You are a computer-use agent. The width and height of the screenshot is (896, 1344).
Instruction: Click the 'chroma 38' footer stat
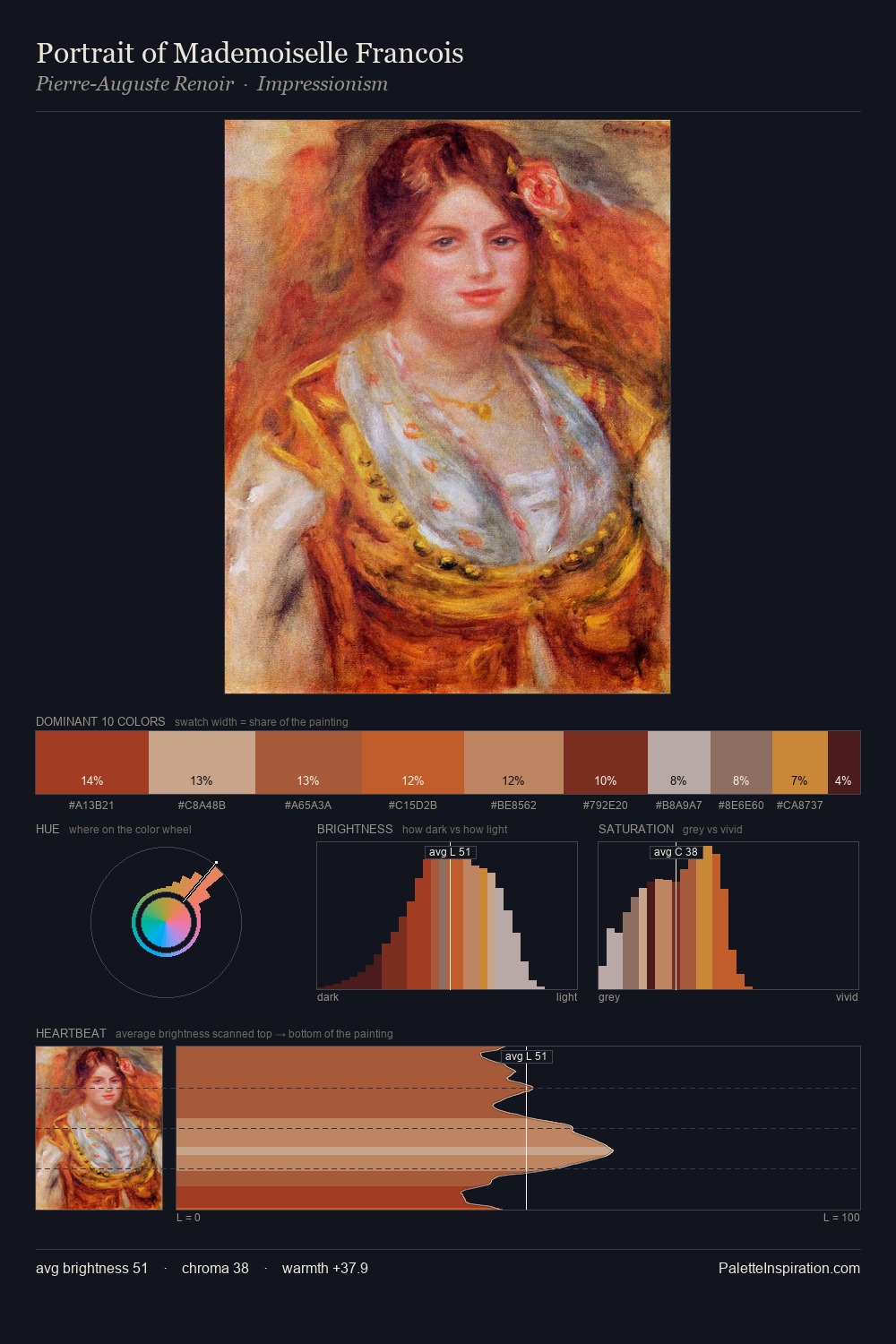click(215, 1269)
